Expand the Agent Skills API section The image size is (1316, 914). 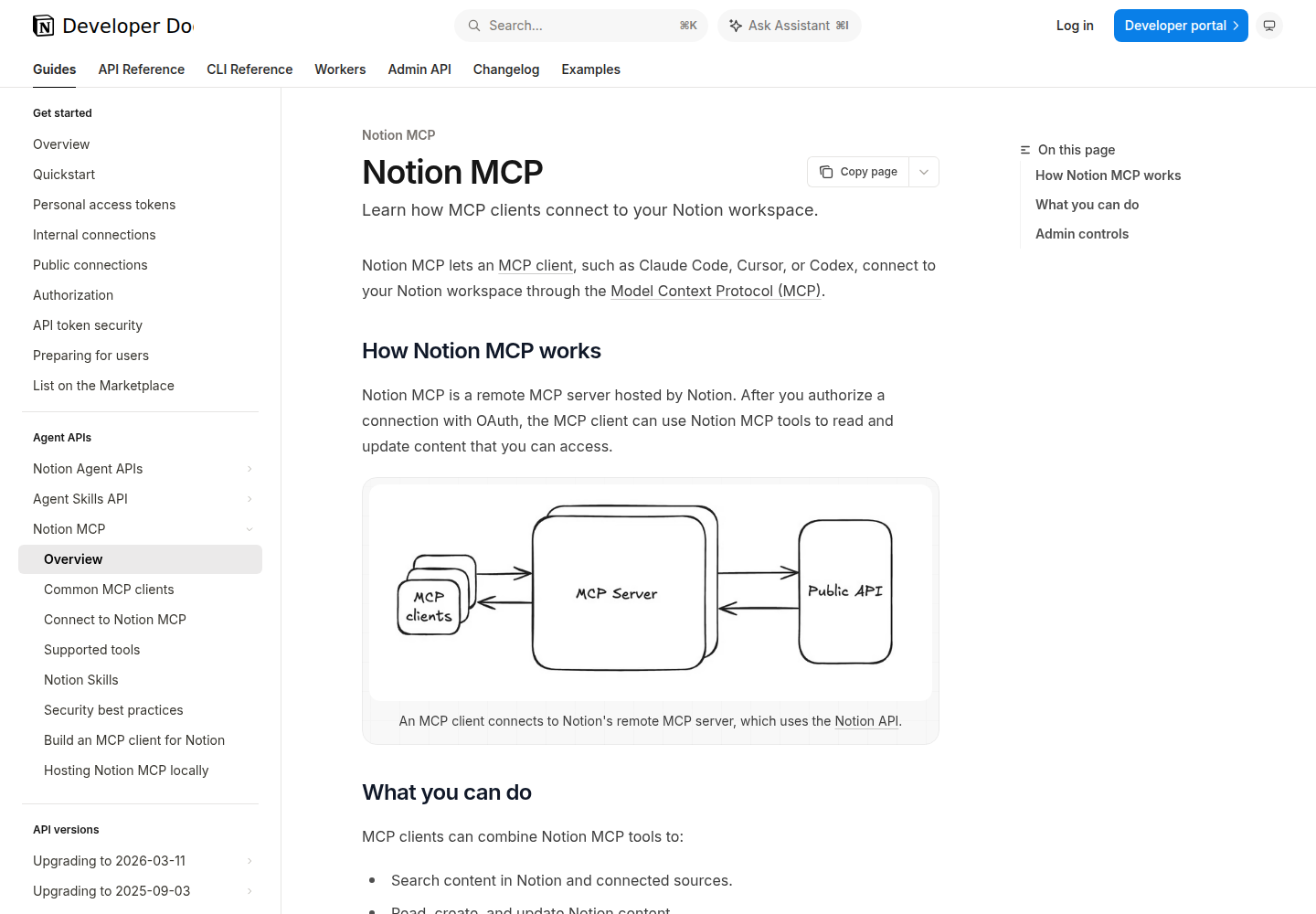point(249,499)
